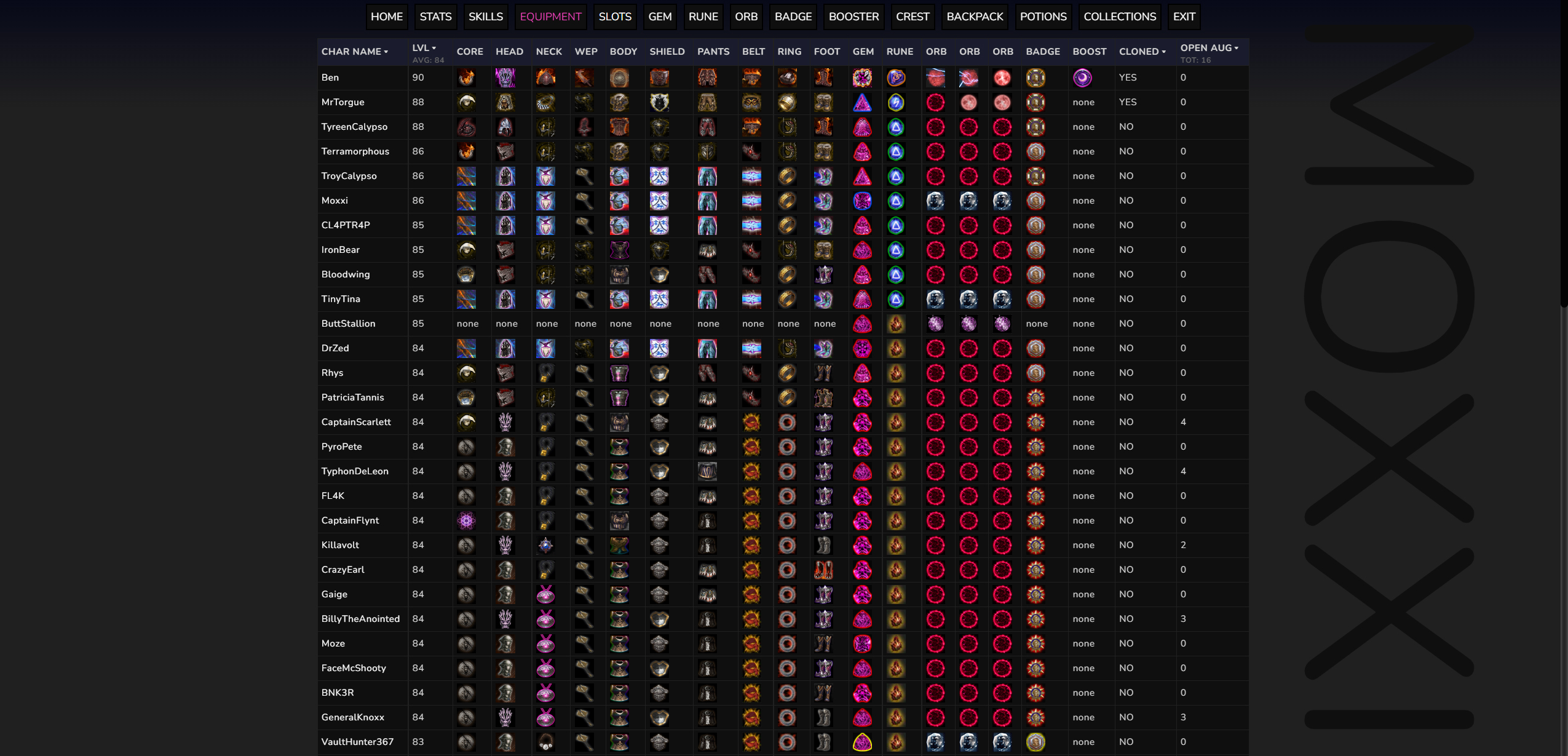
Task: Go to ORB tab
Action: [746, 17]
